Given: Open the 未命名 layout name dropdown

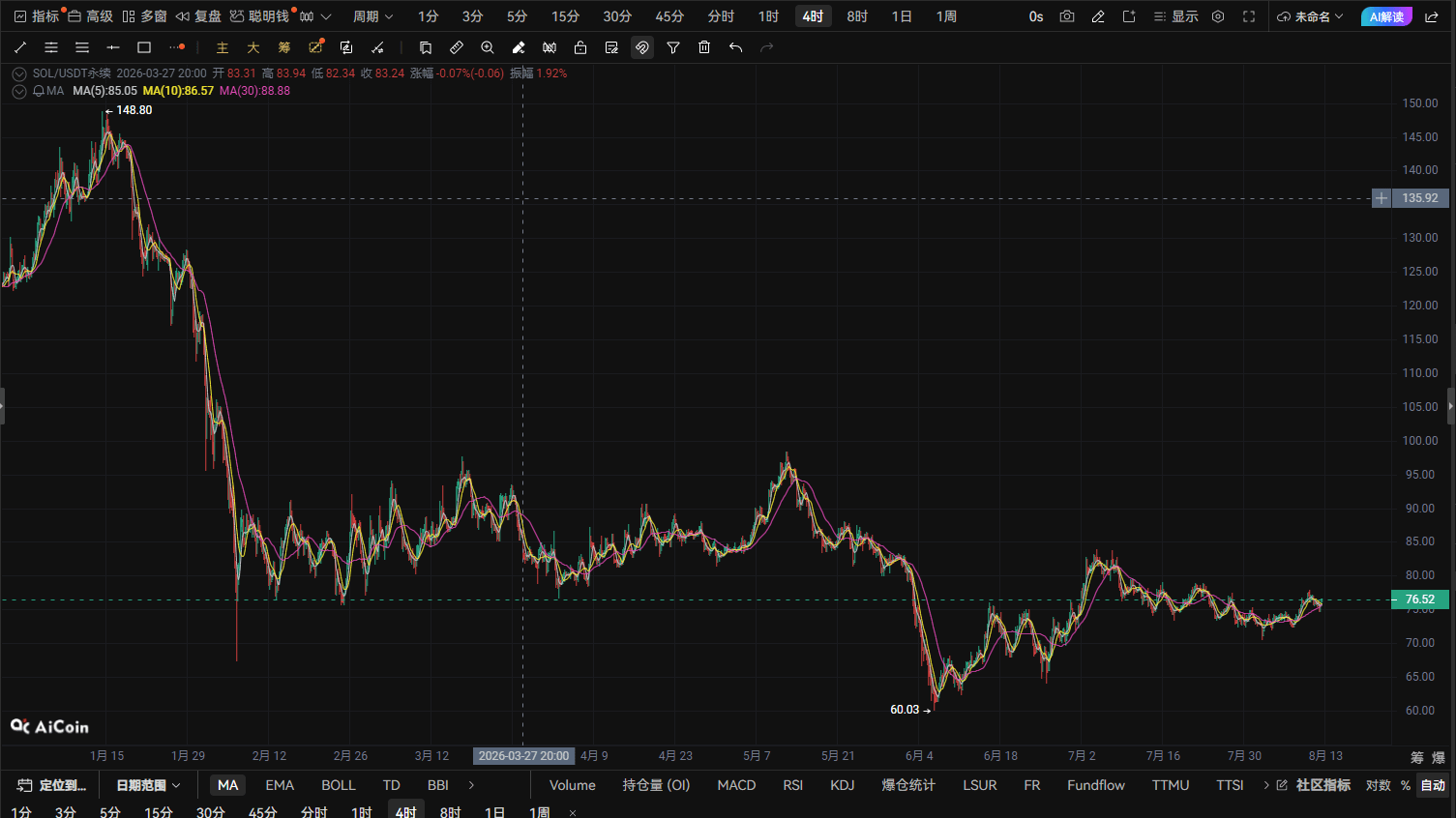Looking at the screenshot, I should [x=1311, y=16].
